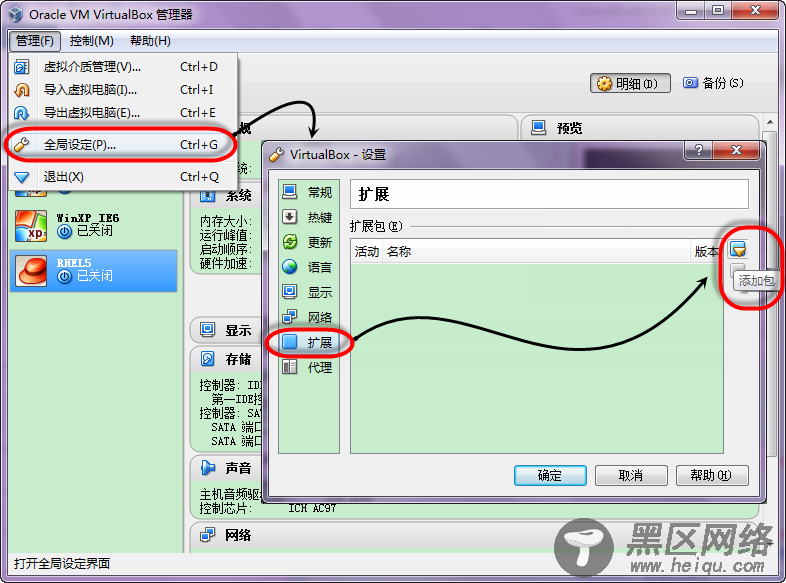Choose 导出虚拟电脑(E)... menu entry
This screenshot has width=786, height=583.
point(123,112)
